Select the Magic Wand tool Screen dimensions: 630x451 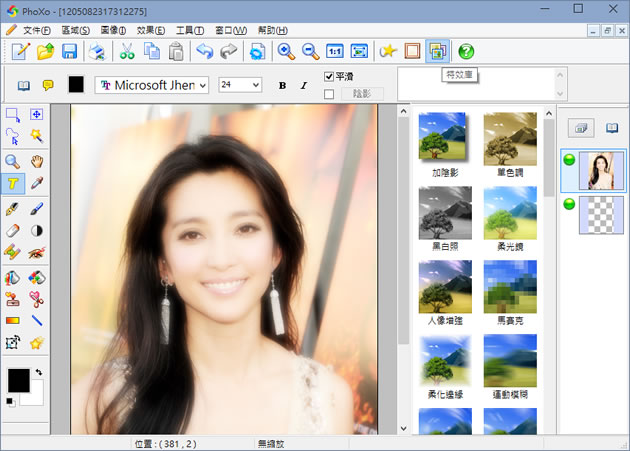[x=37, y=136]
